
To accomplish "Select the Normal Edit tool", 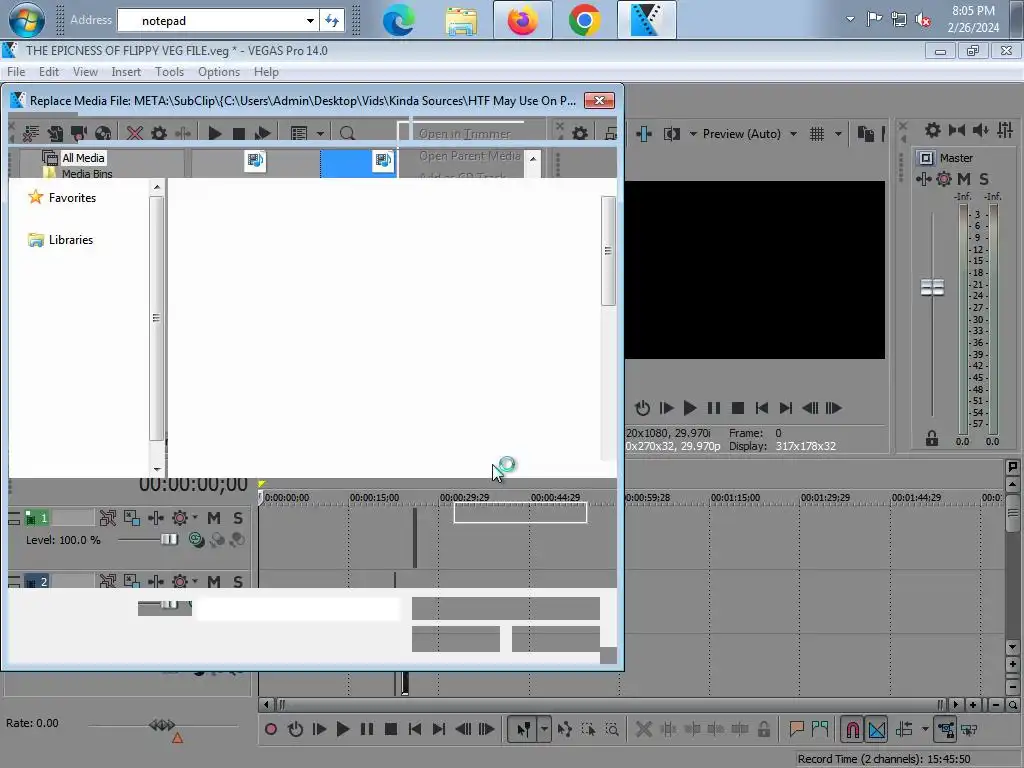I will (x=523, y=729).
